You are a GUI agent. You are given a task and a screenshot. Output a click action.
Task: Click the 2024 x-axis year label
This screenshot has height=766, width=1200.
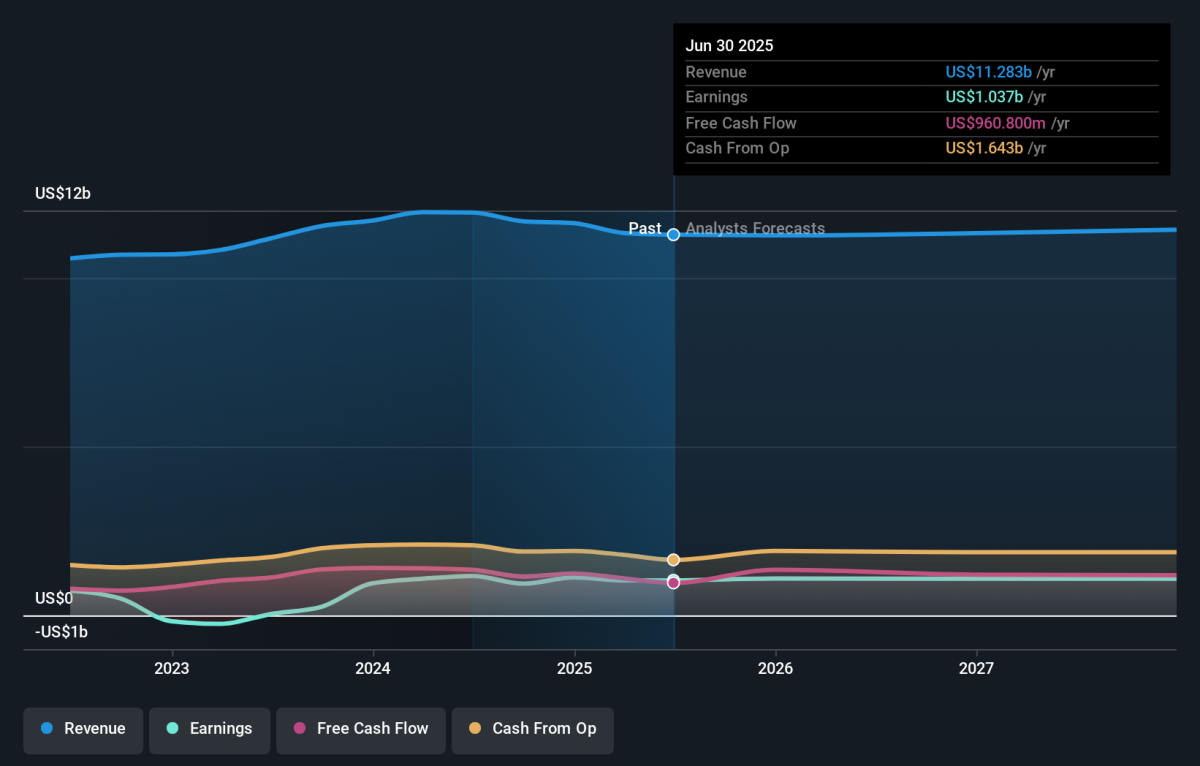coord(373,667)
